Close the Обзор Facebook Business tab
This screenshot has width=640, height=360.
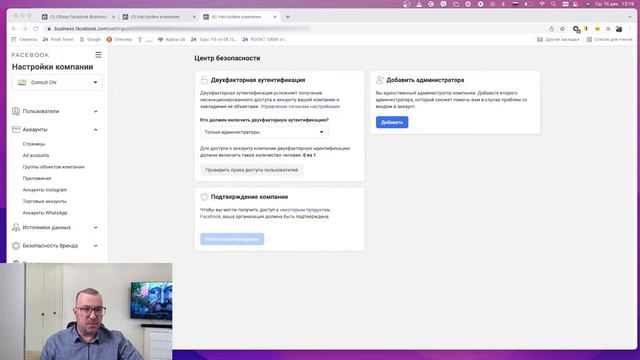pos(113,17)
